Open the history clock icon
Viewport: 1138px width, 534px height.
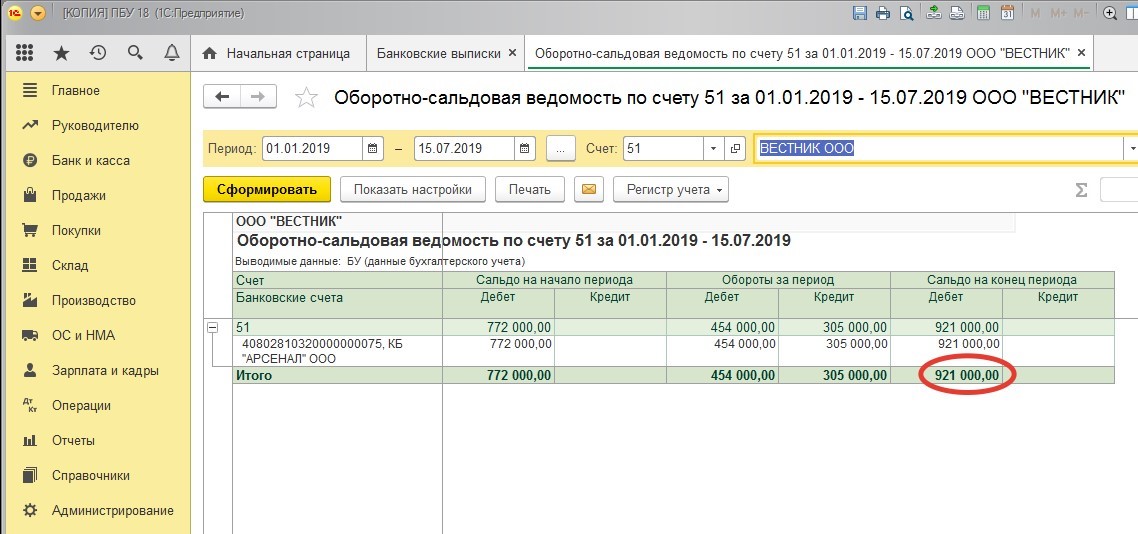[97, 53]
